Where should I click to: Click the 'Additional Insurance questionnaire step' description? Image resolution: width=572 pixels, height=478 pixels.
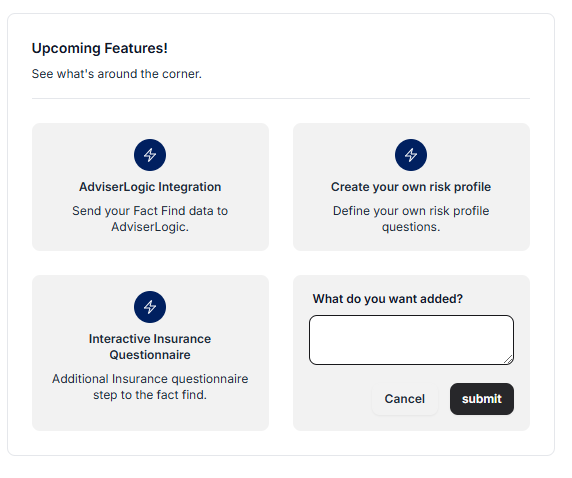click(x=150, y=387)
